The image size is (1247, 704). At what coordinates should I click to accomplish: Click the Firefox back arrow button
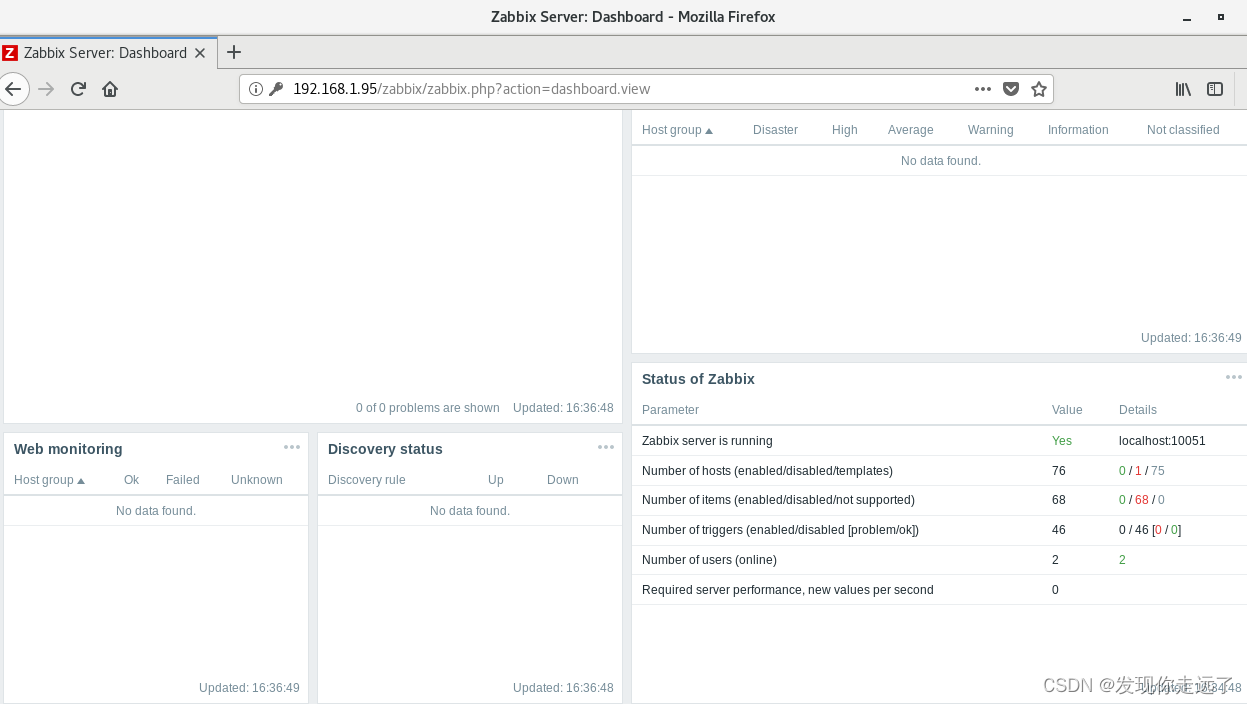coord(12,89)
